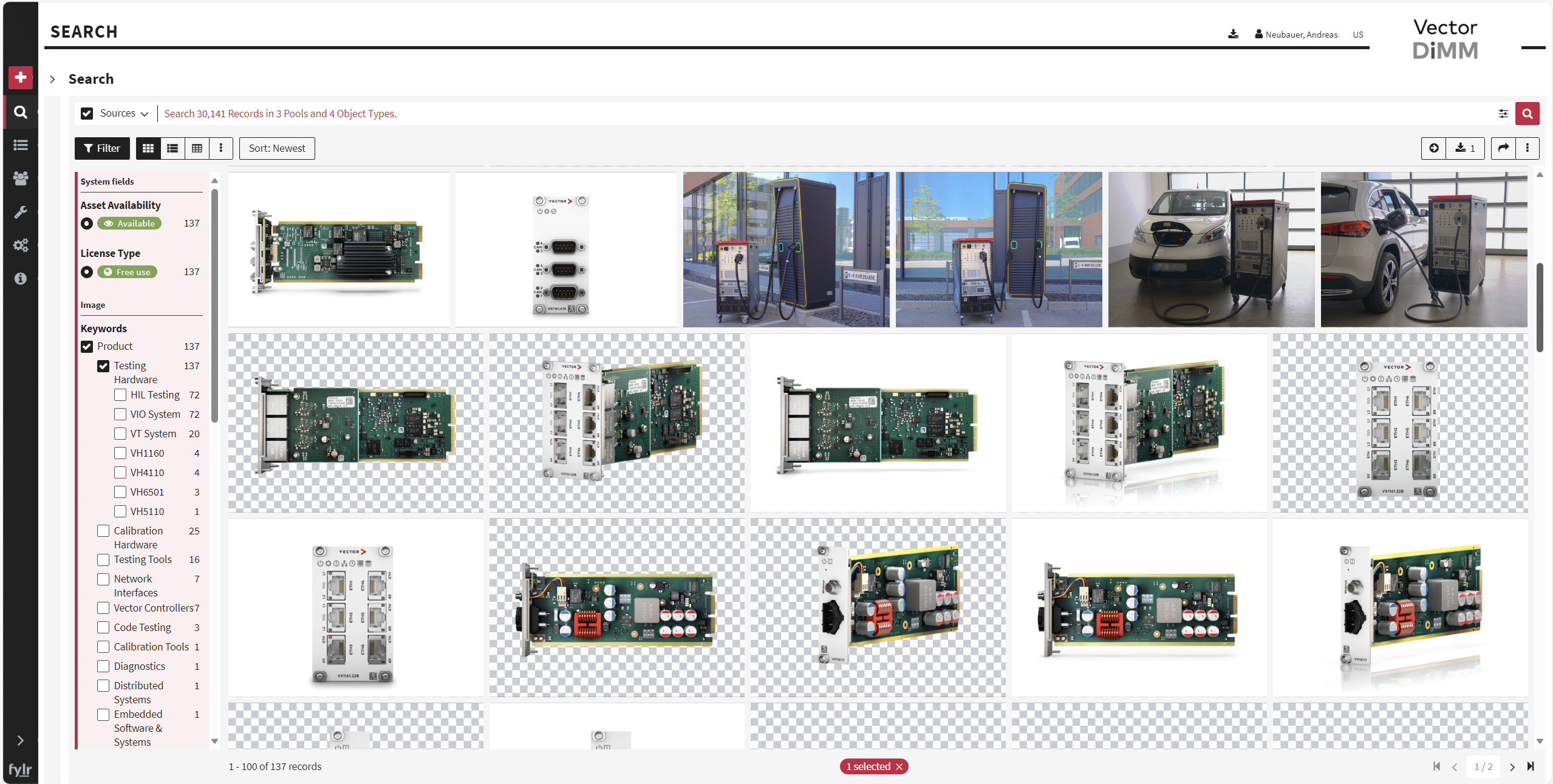Open search options sliders icon
This screenshot has height=784, width=1553.
pyautogui.click(x=1503, y=114)
